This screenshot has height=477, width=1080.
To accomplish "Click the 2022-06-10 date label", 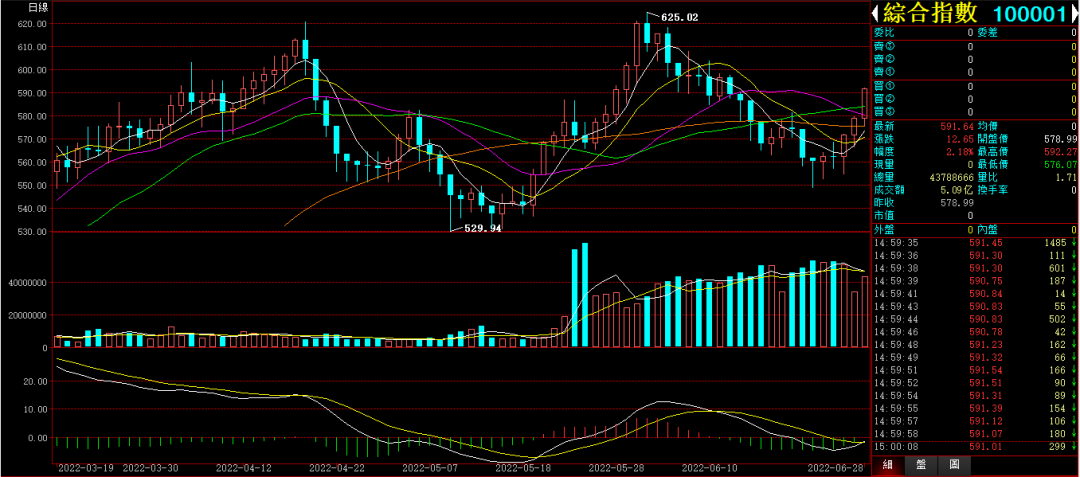I will (x=709, y=467).
